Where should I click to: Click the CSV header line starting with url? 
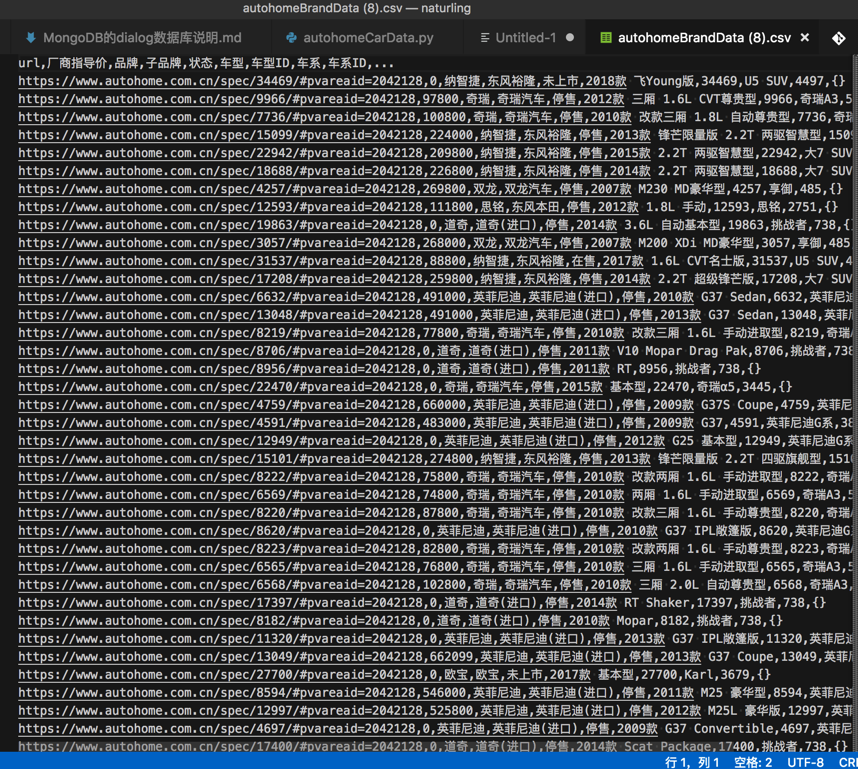click(206, 63)
